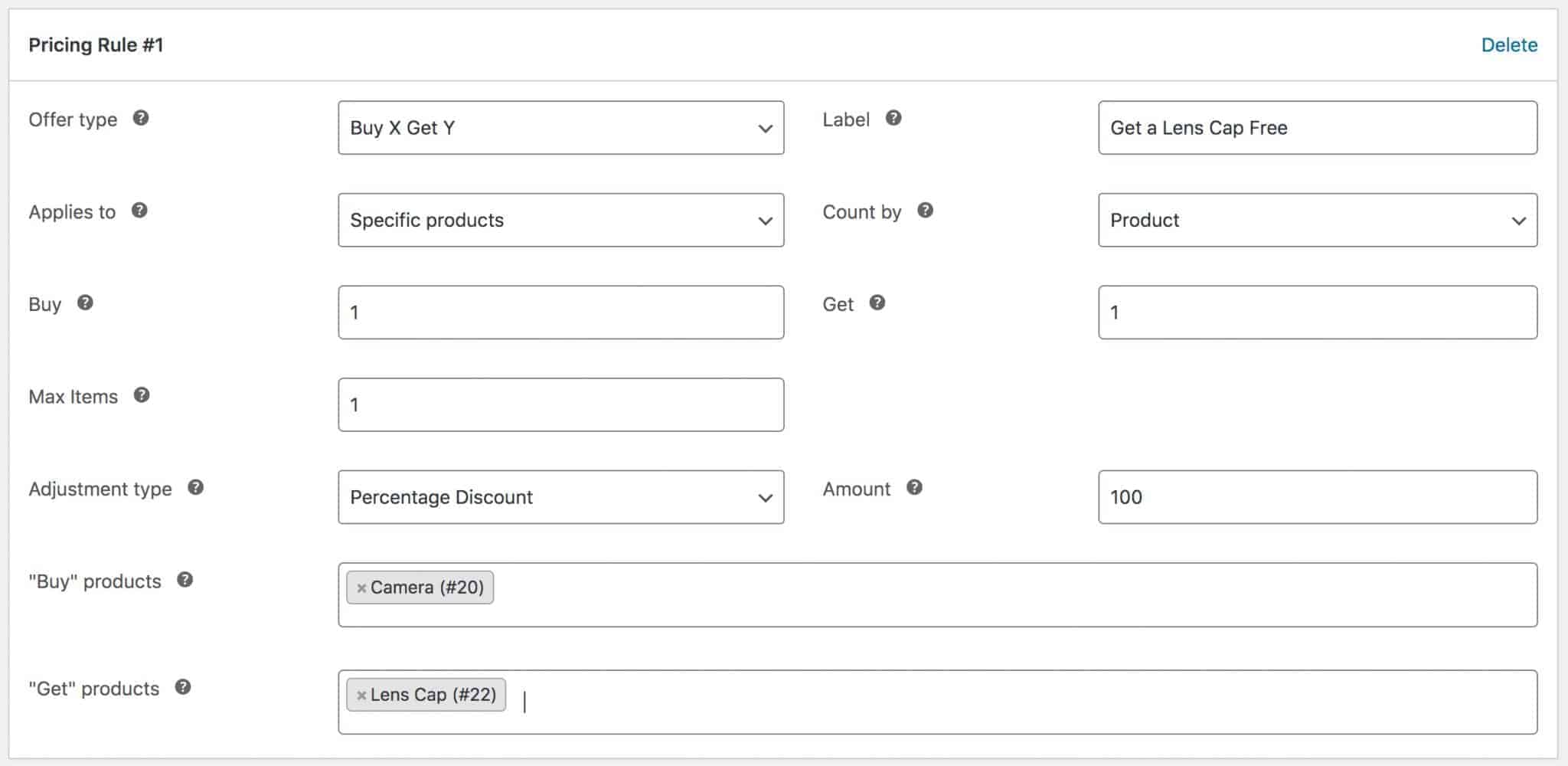Click the Applies to label text
1568x766 pixels.
click(72, 212)
